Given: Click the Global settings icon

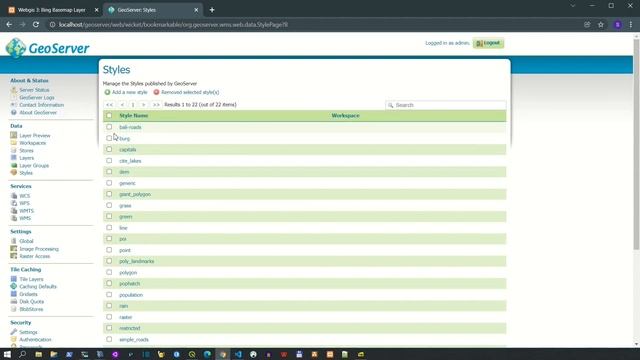Looking at the screenshot, I should 14,241.
